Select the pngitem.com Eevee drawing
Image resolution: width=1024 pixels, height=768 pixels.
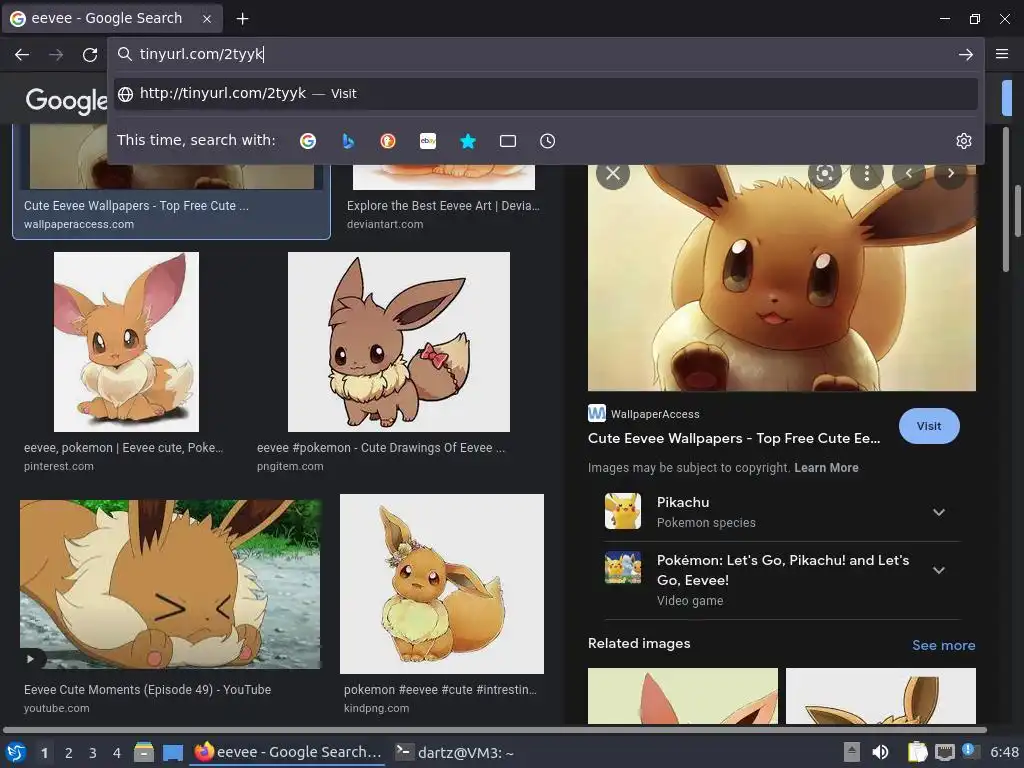[398, 342]
